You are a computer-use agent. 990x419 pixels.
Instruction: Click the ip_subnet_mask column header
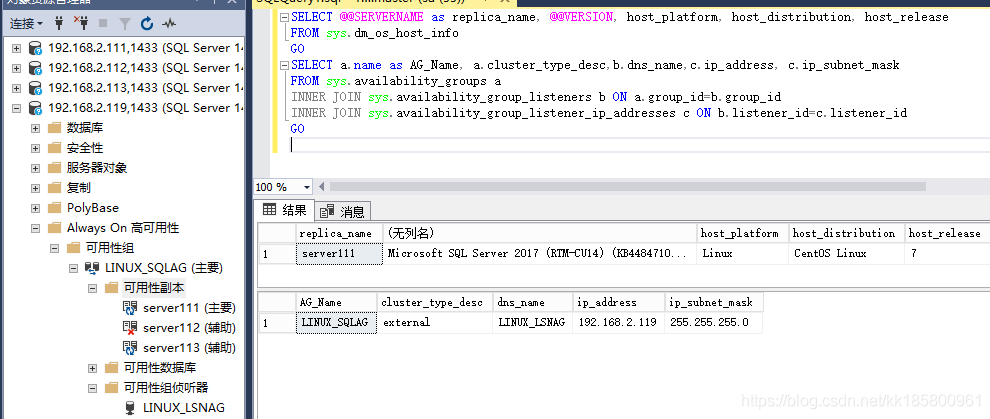pos(713,303)
